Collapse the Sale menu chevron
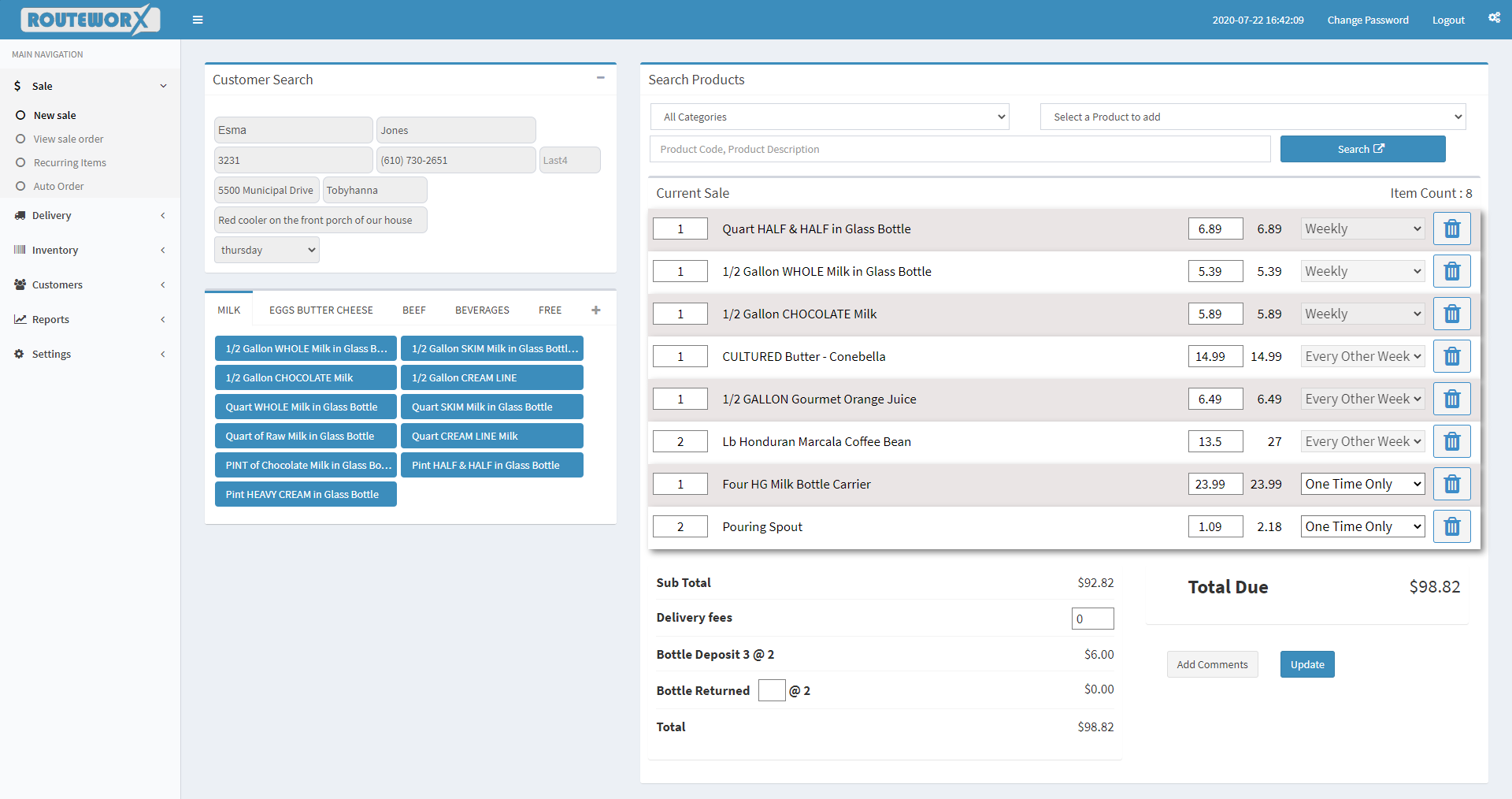 pos(163,86)
